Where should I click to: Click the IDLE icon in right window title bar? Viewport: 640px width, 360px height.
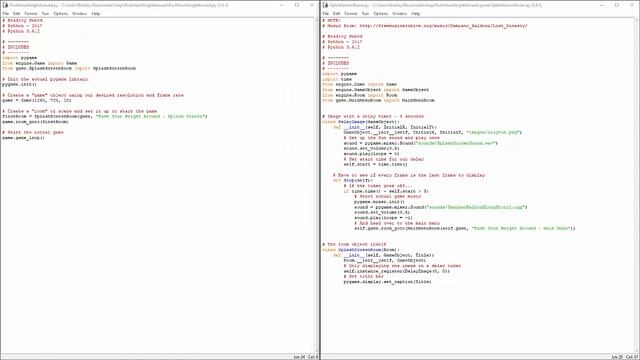[325, 5]
